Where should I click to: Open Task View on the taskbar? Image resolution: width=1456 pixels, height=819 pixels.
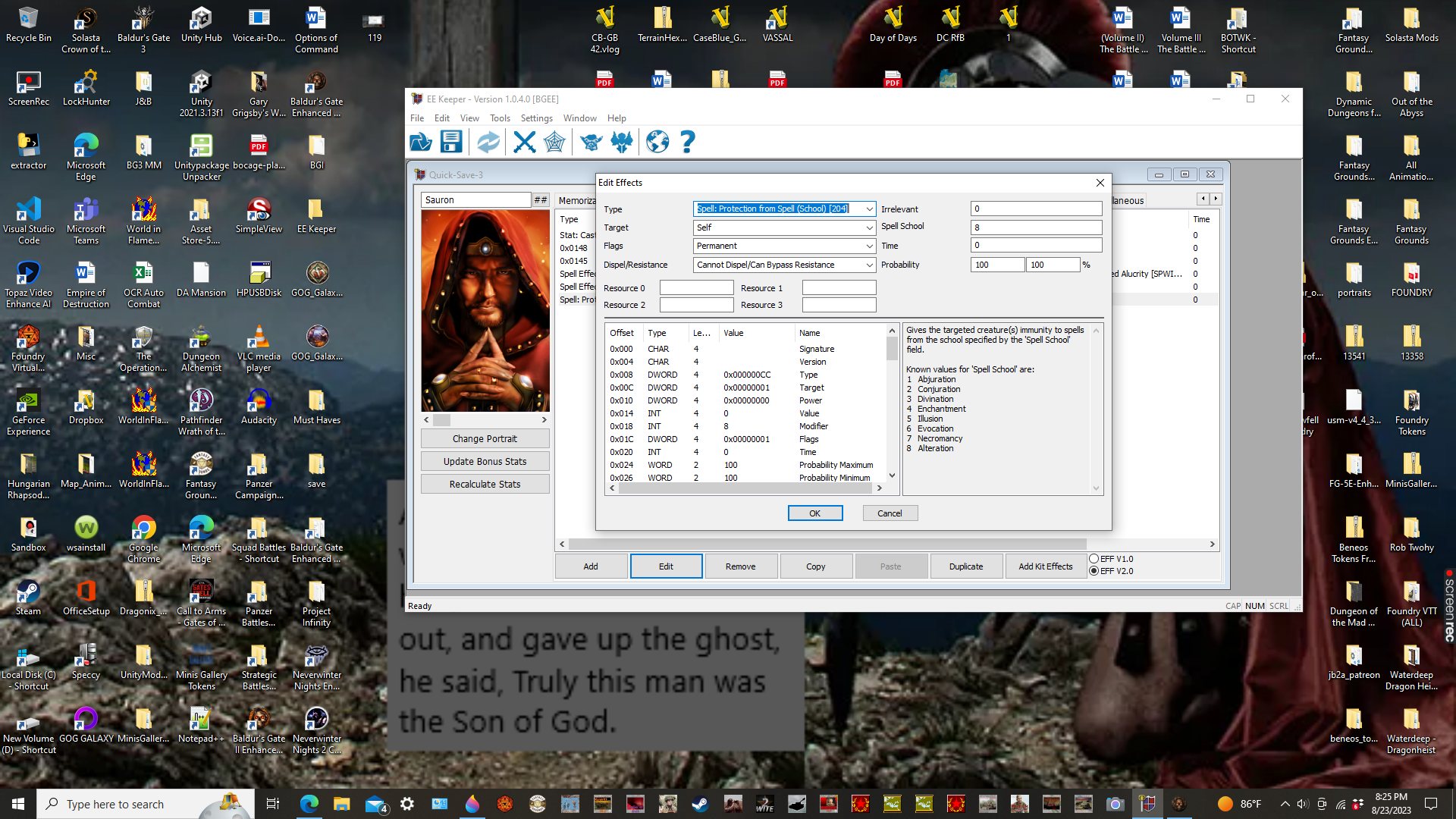[273, 804]
